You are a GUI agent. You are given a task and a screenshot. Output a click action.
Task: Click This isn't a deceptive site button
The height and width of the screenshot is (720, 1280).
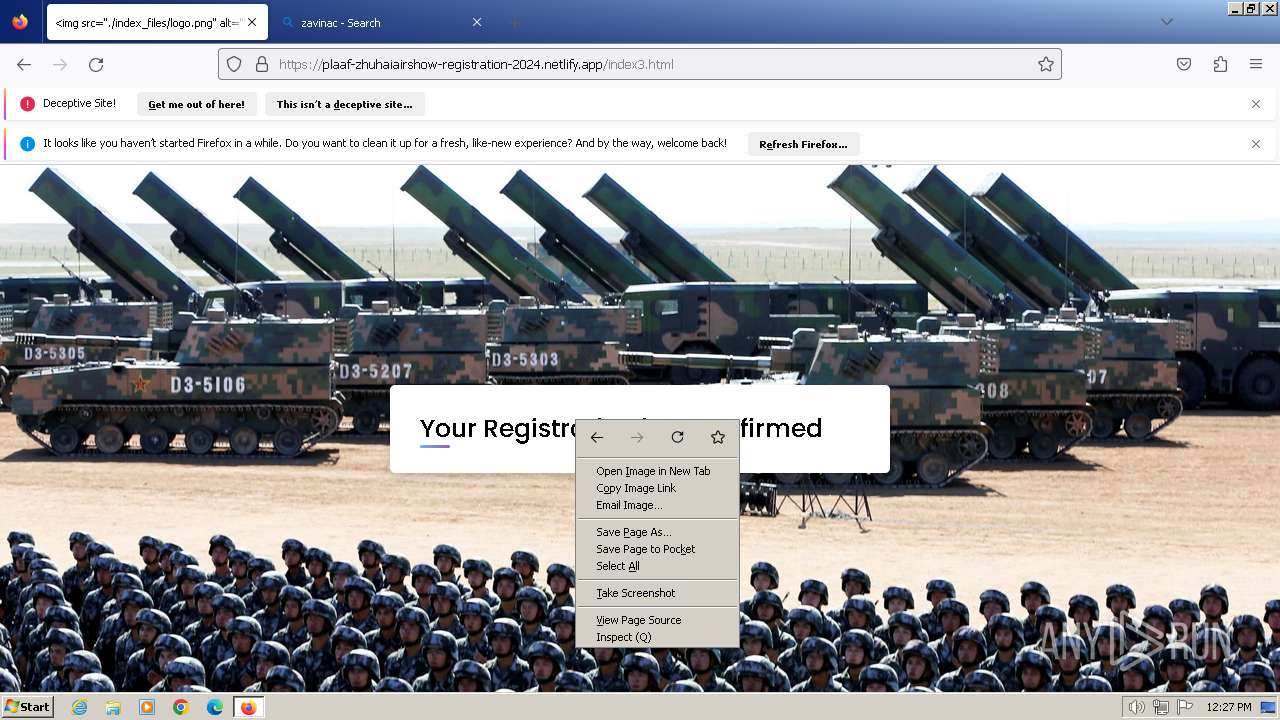344,104
